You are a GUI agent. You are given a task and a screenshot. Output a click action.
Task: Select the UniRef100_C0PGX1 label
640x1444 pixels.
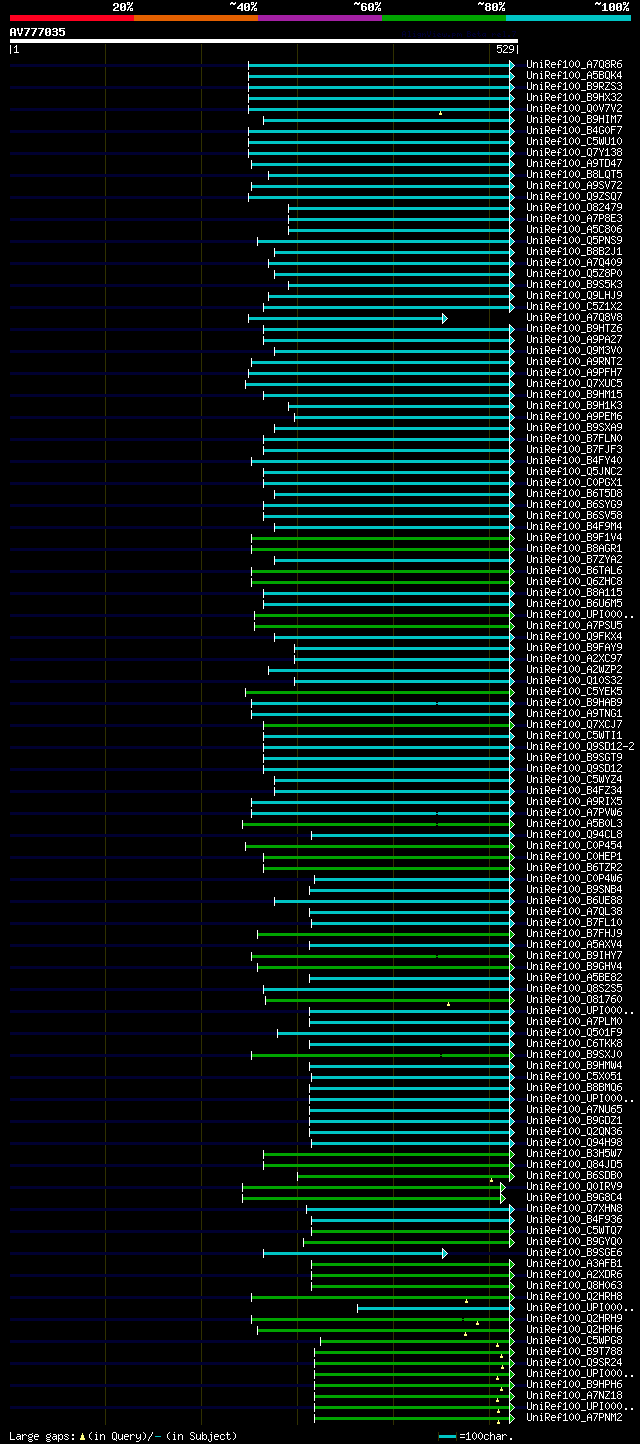click(574, 483)
